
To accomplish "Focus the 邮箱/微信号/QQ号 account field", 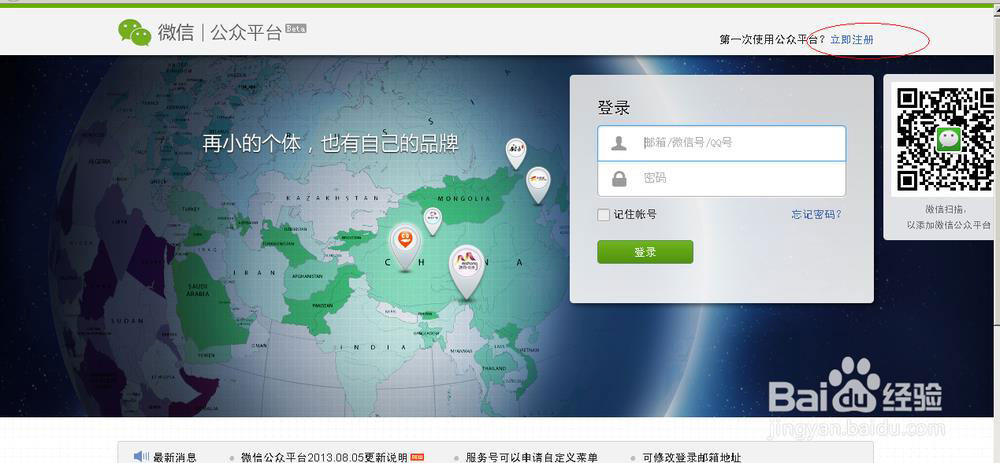I will click(x=721, y=143).
